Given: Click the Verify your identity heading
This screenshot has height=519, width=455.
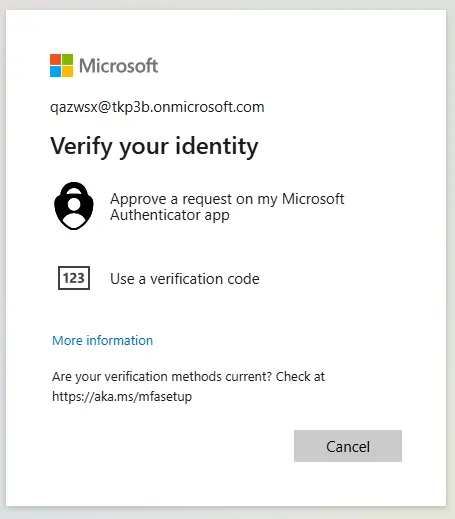Looking at the screenshot, I should coord(154,146).
